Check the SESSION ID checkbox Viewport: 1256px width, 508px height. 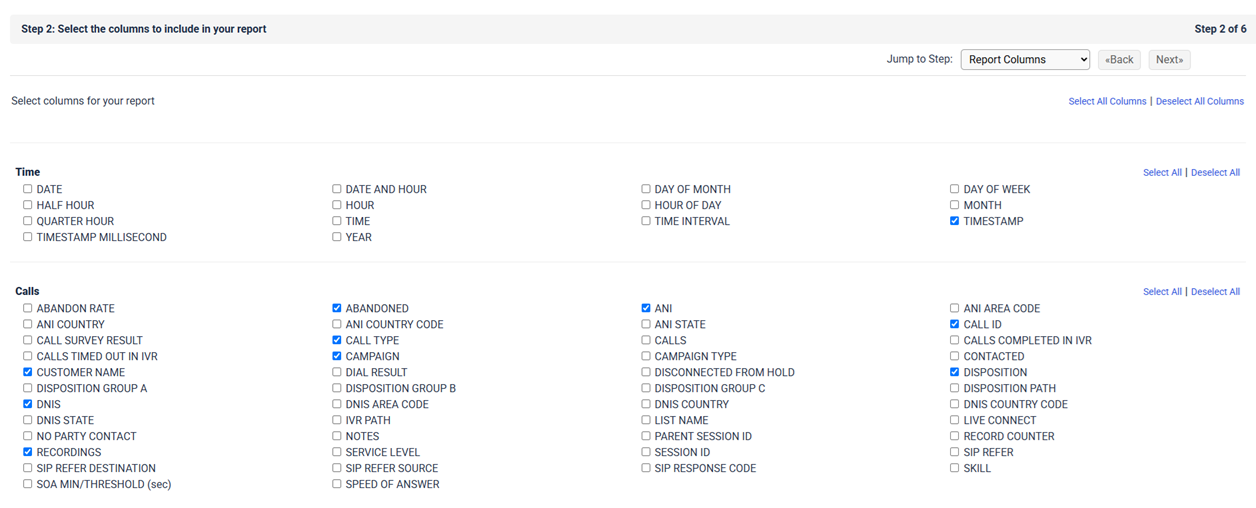tap(646, 452)
